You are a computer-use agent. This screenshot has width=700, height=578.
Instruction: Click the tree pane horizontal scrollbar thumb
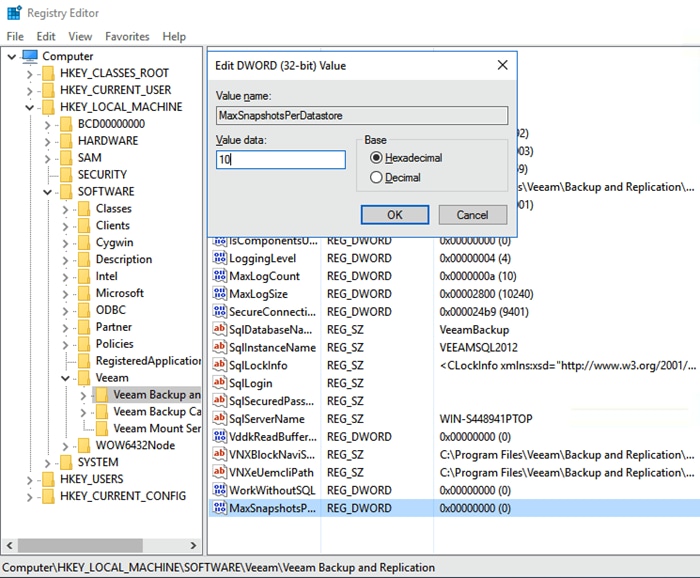80,545
